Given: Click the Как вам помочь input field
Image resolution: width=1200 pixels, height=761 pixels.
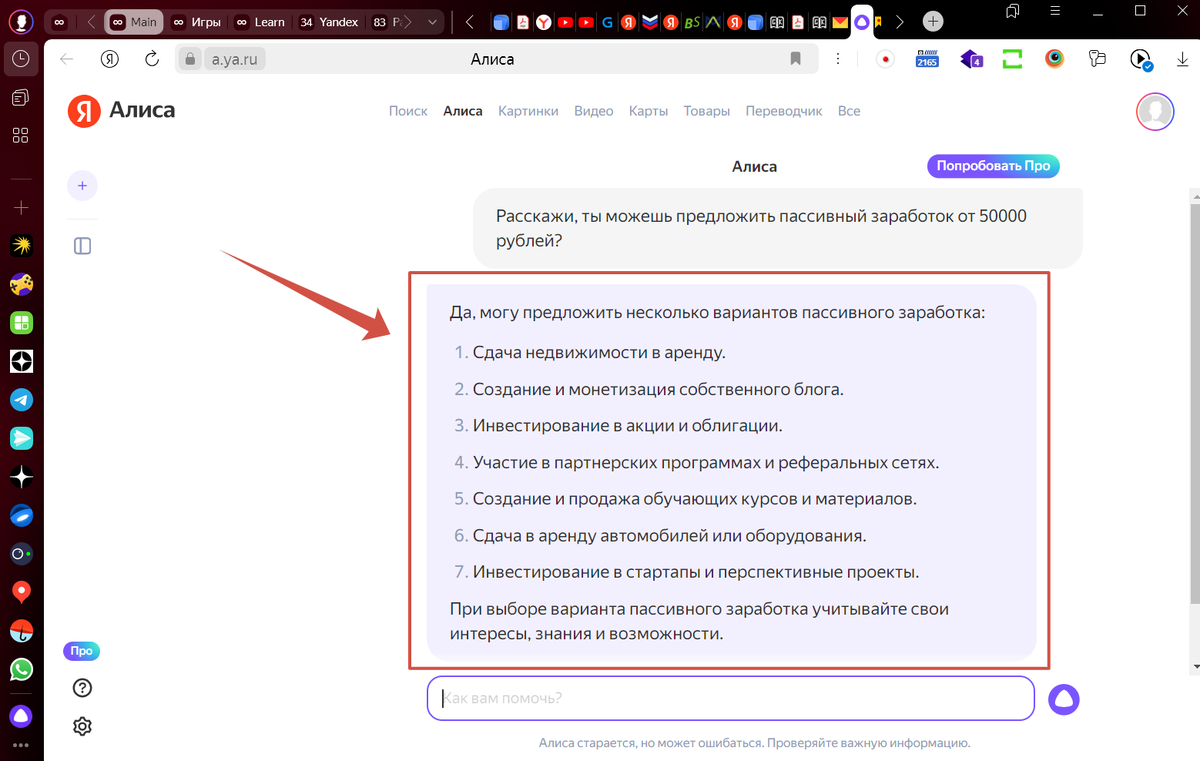Looking at the screenshot, I should (731, 697).
